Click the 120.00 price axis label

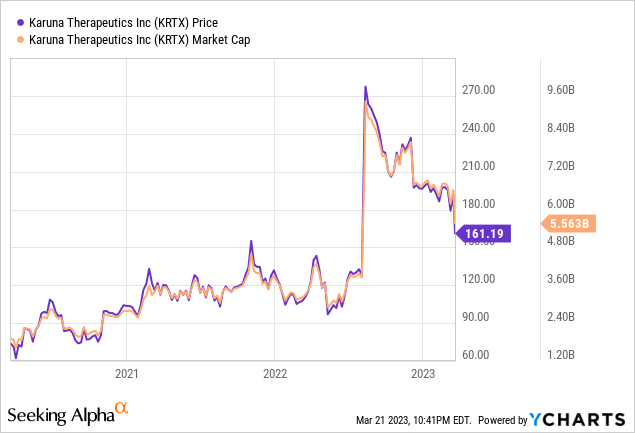click(481, 279)
